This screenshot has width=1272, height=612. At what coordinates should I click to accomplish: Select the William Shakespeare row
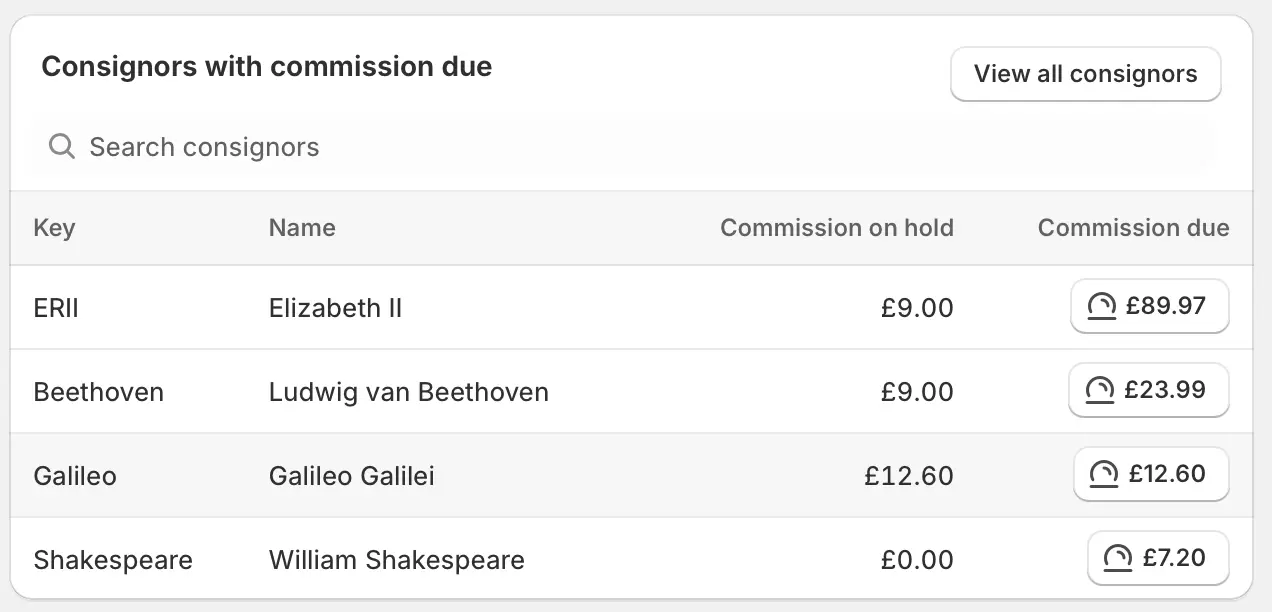pyautogui.click(x=396, y=560)
